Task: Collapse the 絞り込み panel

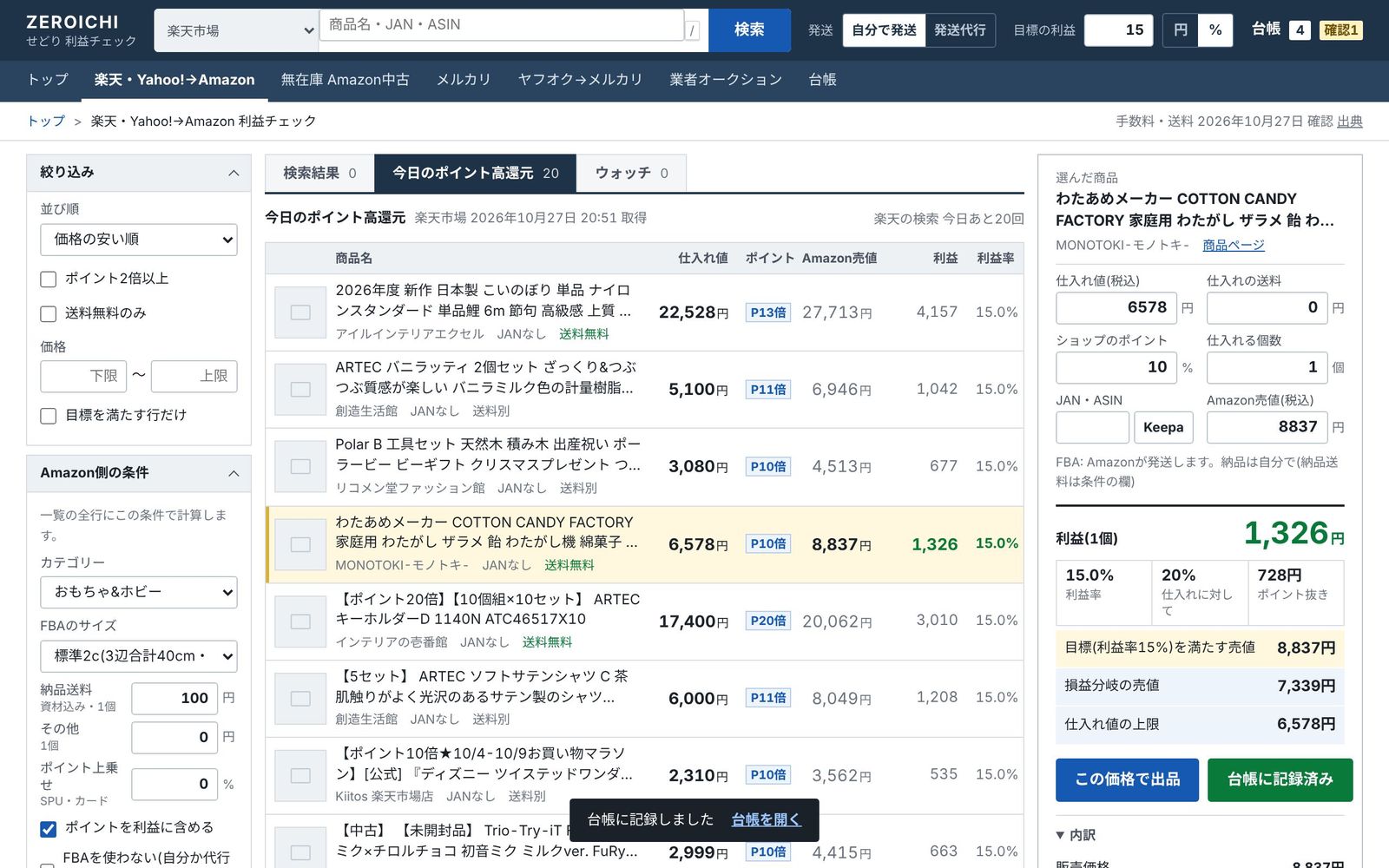Action: click(x=234, y=173)
